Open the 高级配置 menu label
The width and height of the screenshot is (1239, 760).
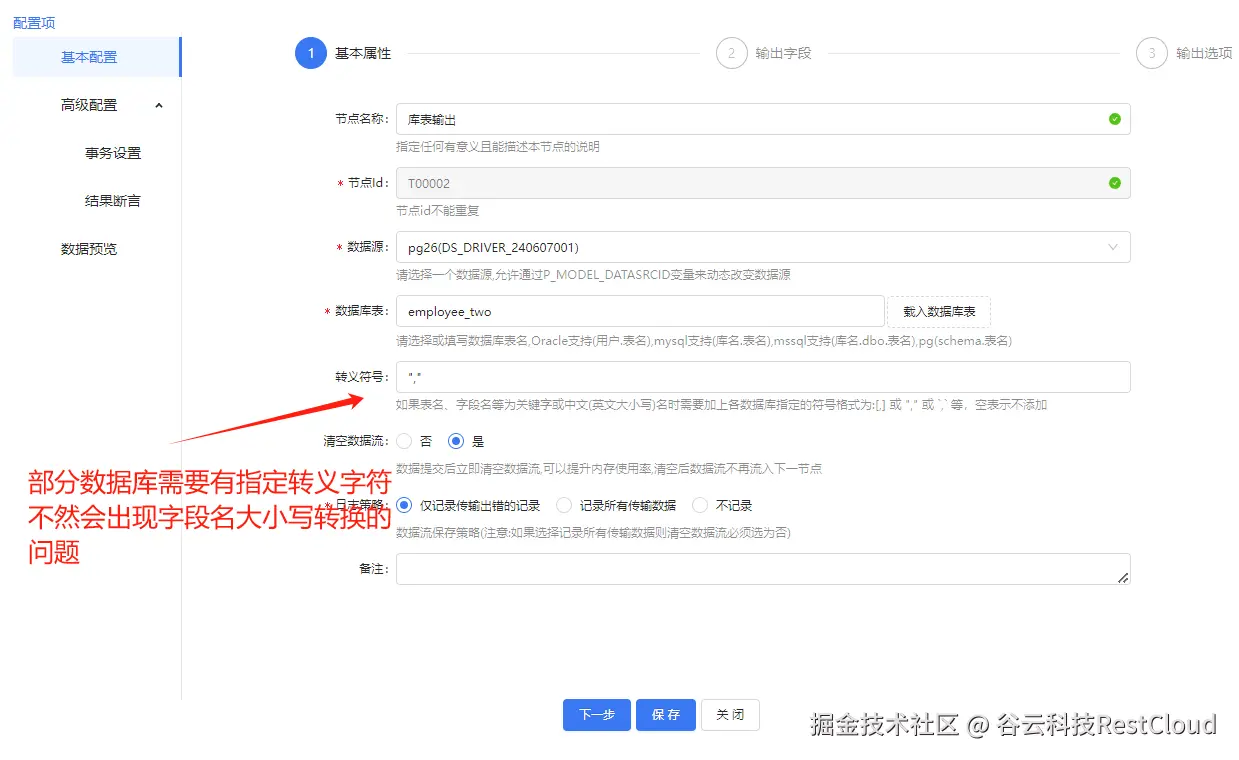89,105
